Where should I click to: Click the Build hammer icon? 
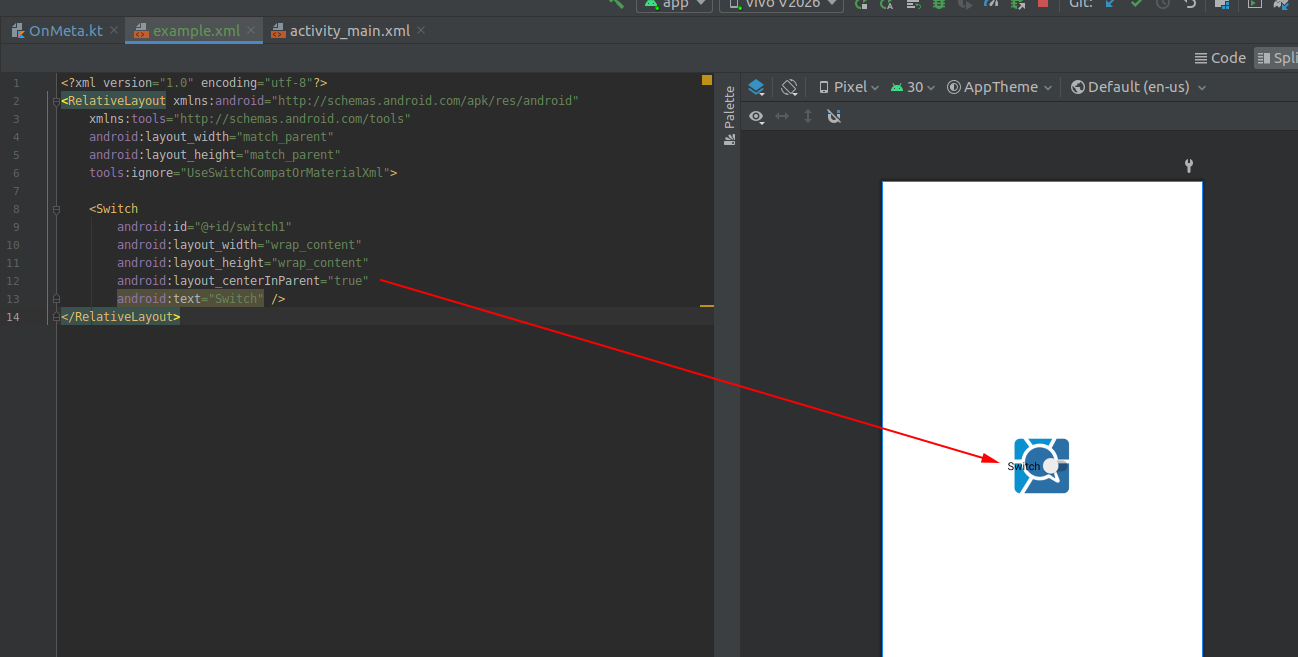point(616,3)
